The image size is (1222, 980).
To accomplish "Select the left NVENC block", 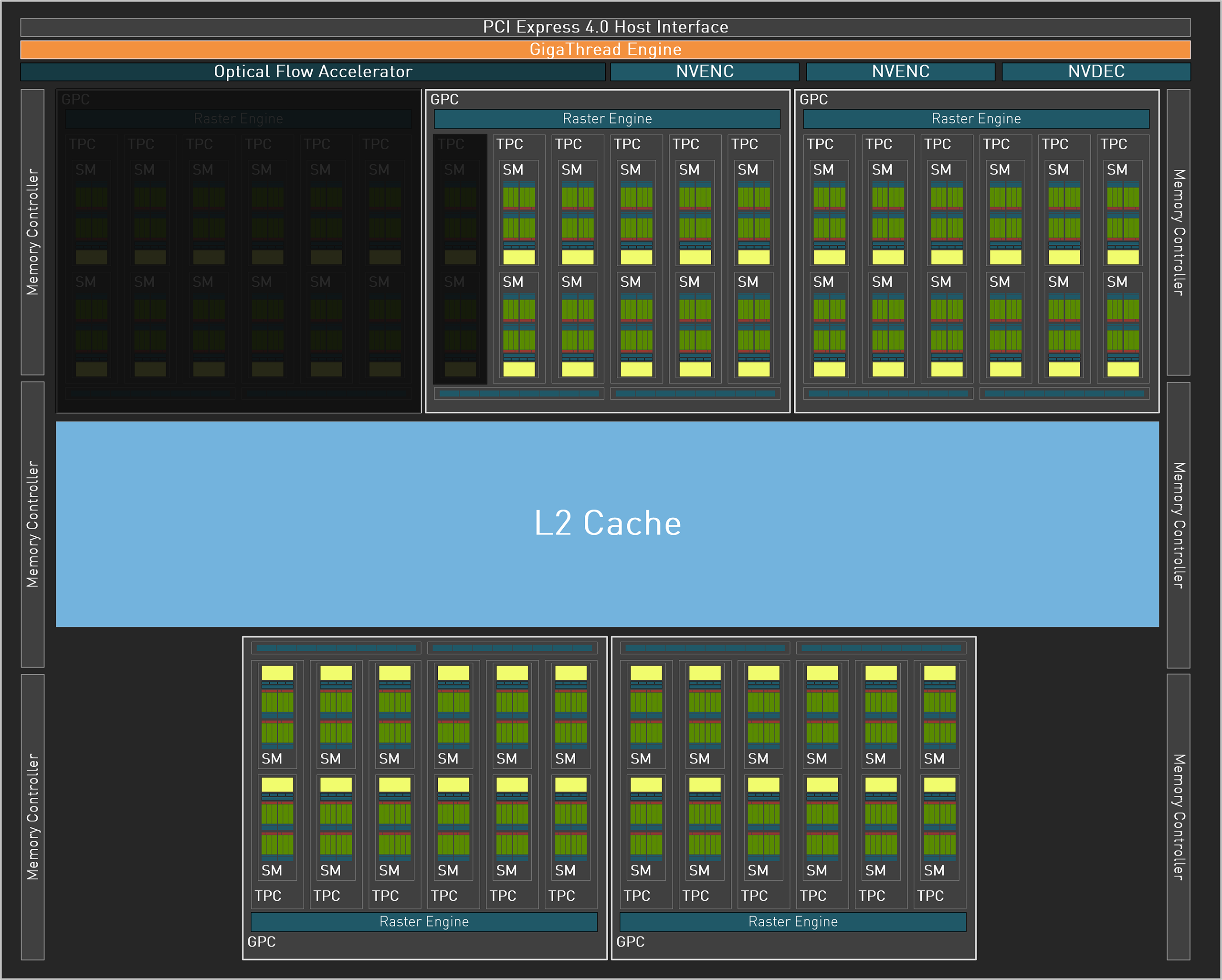I will pos(705,72).
